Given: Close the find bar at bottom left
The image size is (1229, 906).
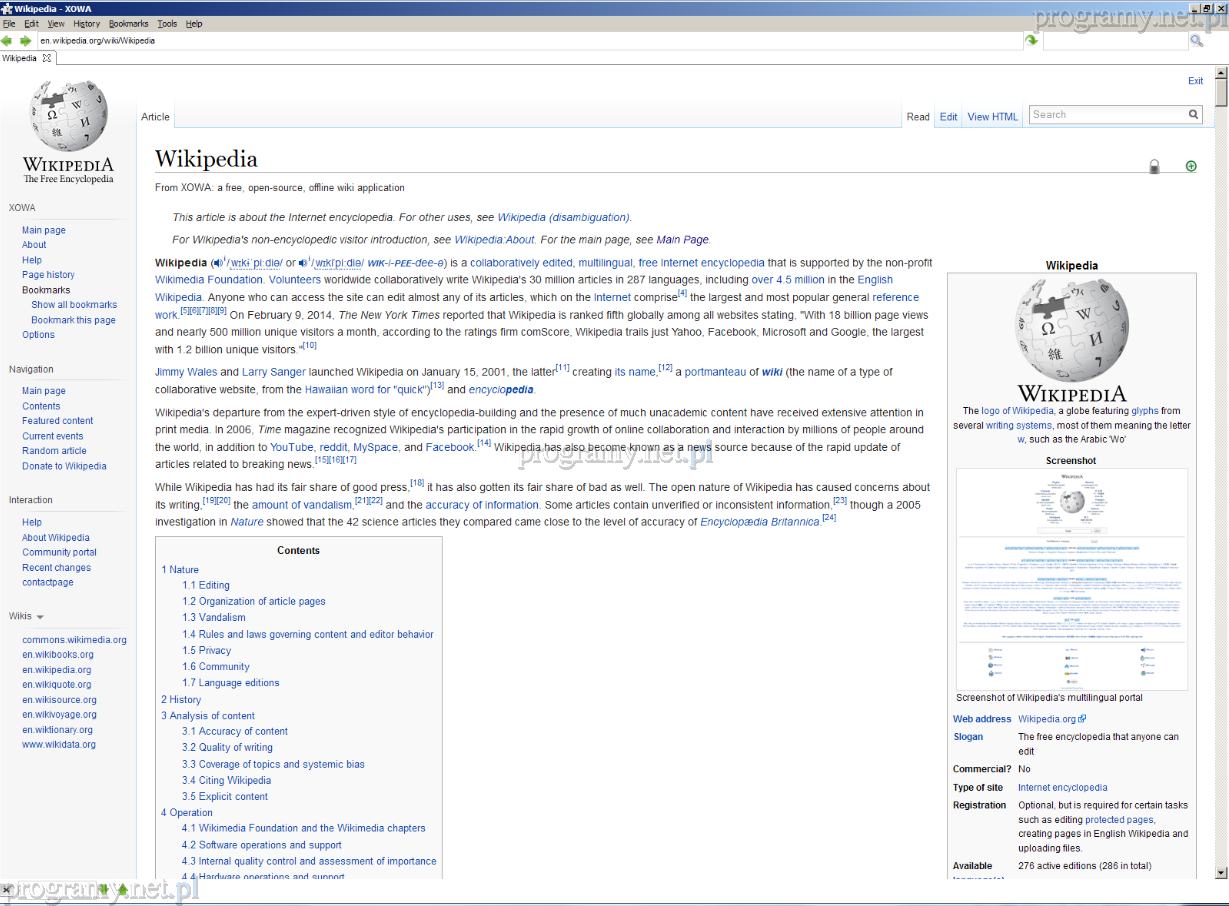Looking at the screenshot, I should coord(7,889).
